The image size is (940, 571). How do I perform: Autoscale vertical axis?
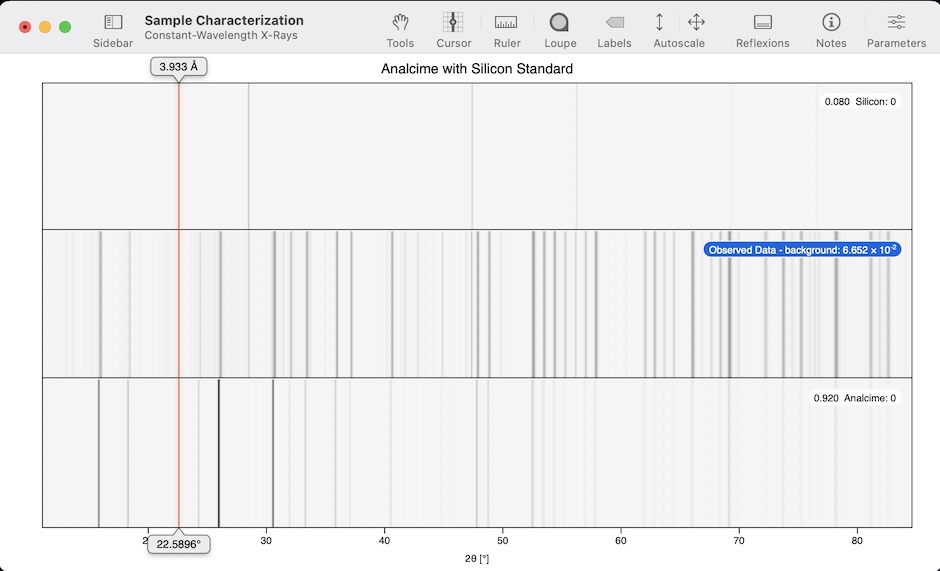click(659, 22)
